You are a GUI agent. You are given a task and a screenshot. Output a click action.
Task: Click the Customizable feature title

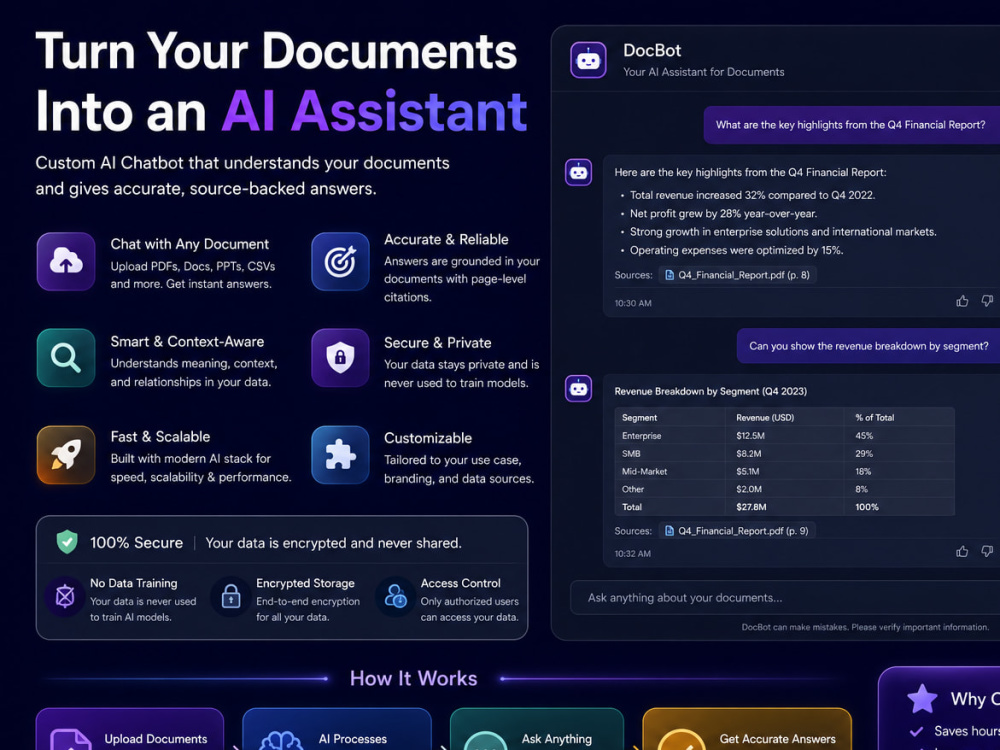click(x=428, y=438)
